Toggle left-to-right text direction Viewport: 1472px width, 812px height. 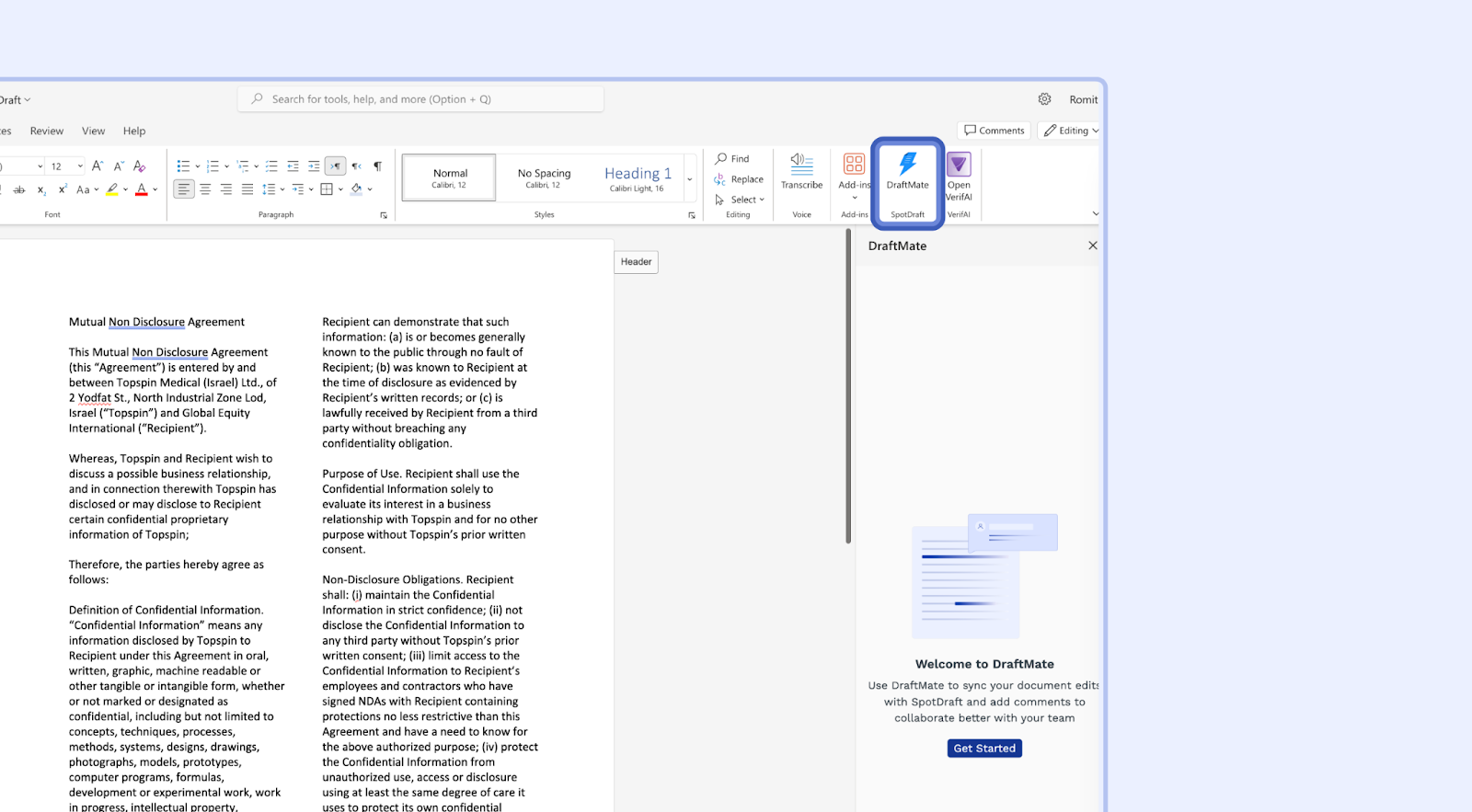[336, 166]
